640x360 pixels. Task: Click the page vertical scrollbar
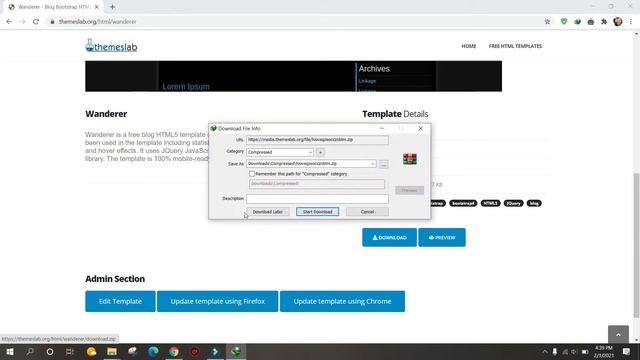[x=636, y=245]
